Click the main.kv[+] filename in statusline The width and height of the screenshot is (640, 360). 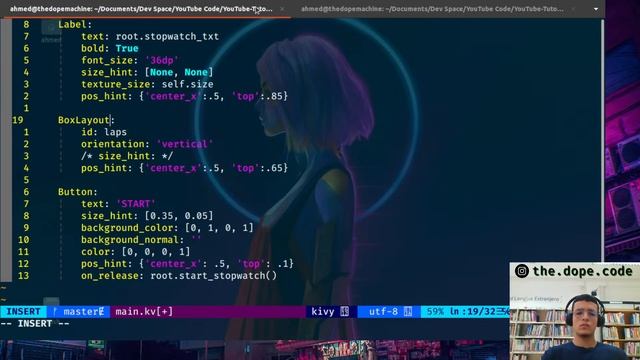(144, 311)
